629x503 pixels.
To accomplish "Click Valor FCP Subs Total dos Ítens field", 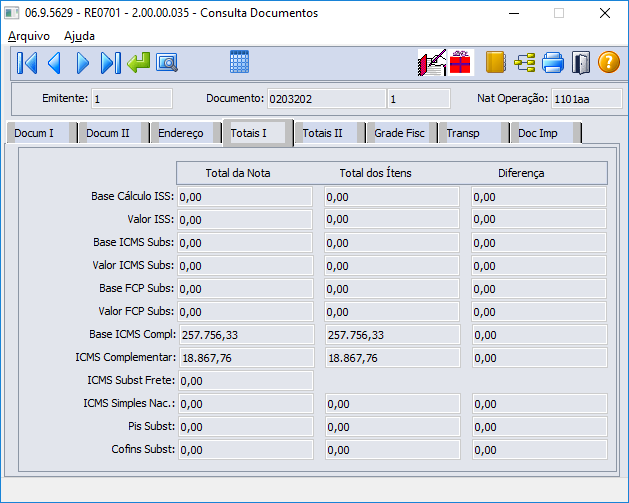I will (392, 312).
